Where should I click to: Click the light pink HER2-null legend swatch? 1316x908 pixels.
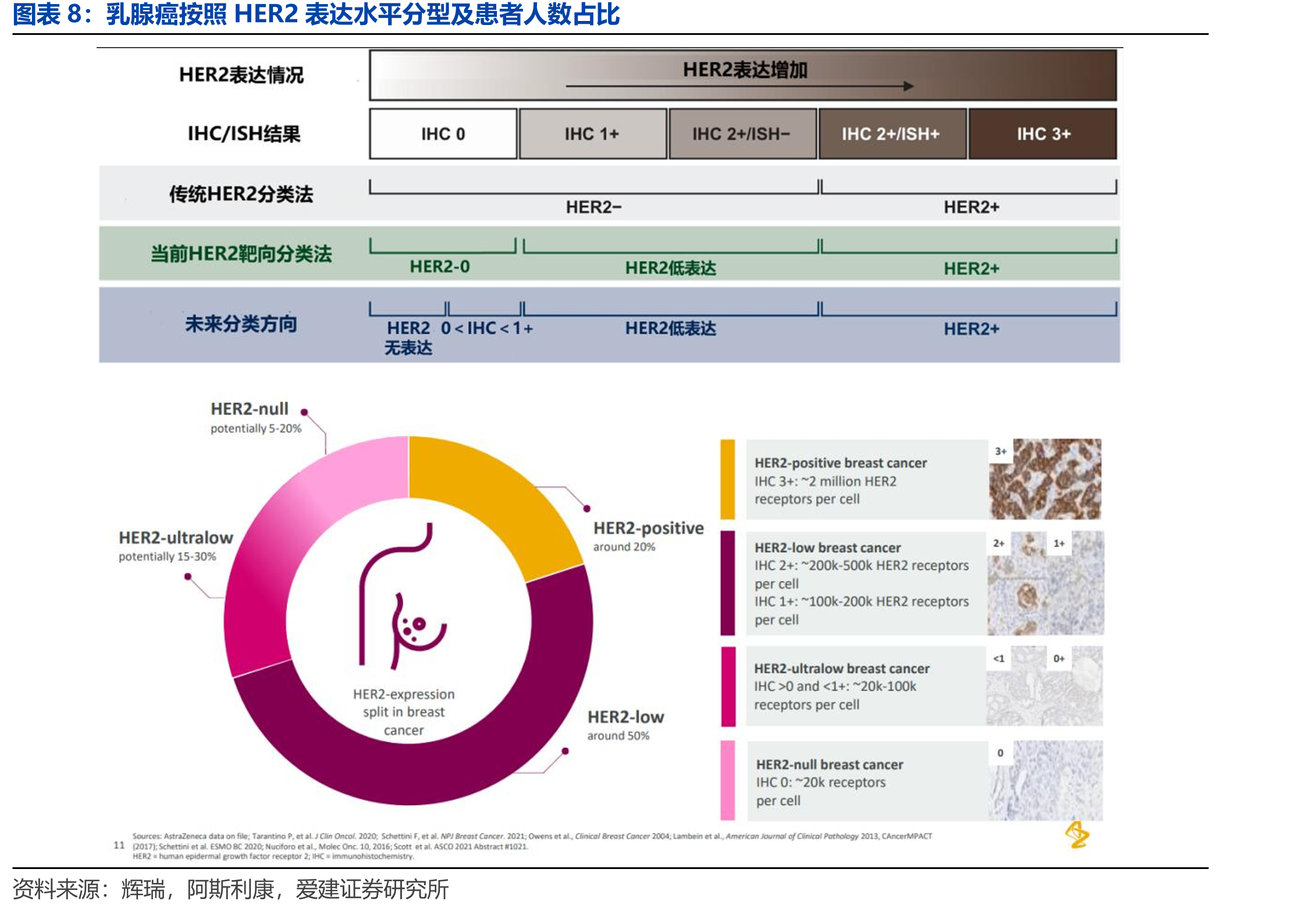727,780
